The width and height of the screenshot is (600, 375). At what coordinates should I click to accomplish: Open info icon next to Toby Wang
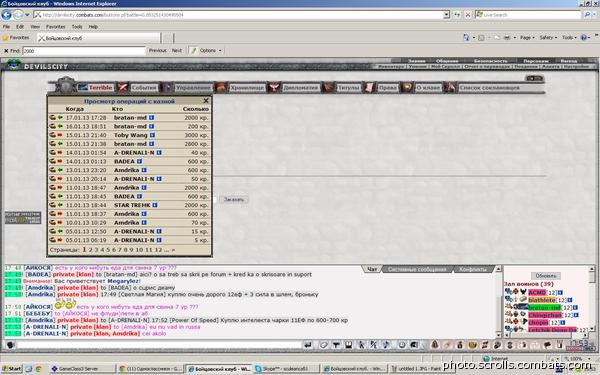[x=152, y=135]
